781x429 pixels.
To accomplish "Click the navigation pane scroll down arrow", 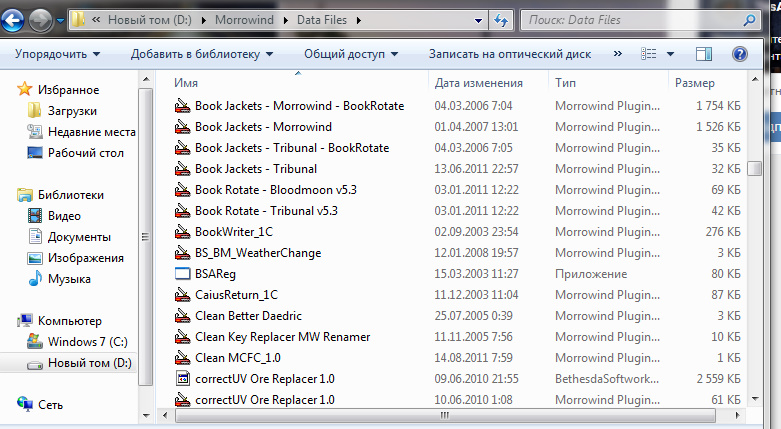I will coord(145,415).
